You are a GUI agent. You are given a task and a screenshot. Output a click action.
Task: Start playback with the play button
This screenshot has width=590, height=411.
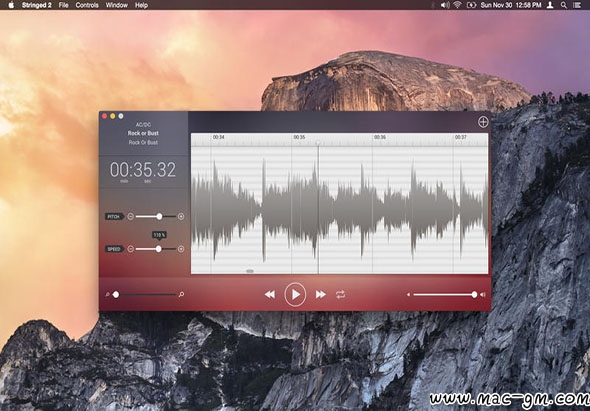click(x=295, y=294)
